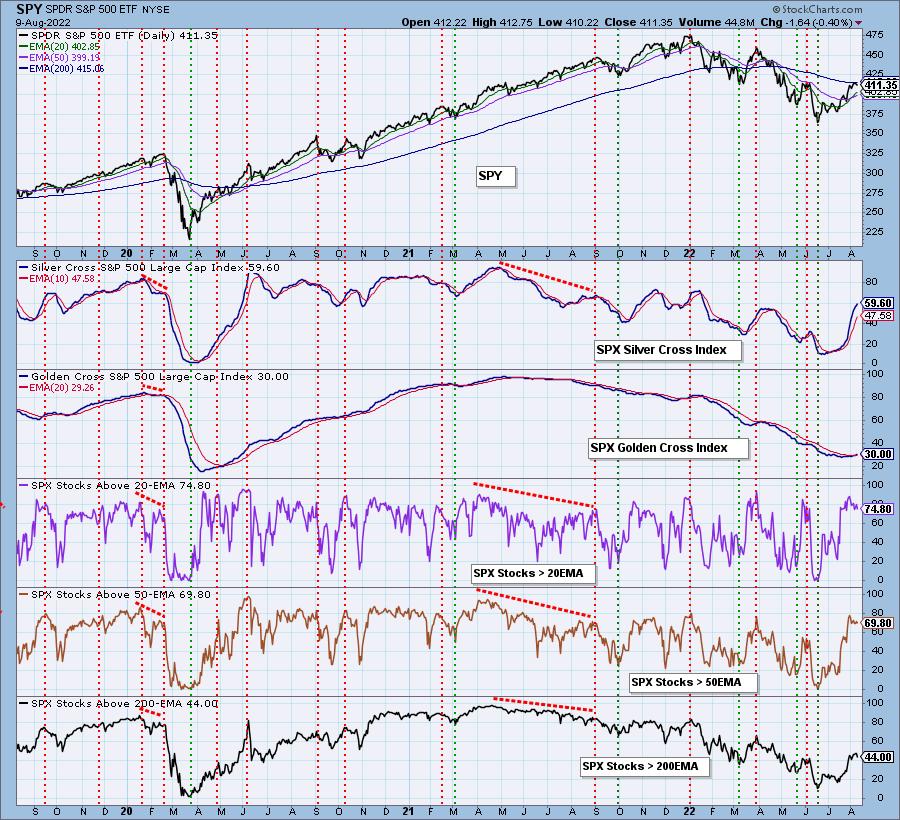Click the 225 price axis label
This screenshot has height=820, width=900.
point(874,231)
